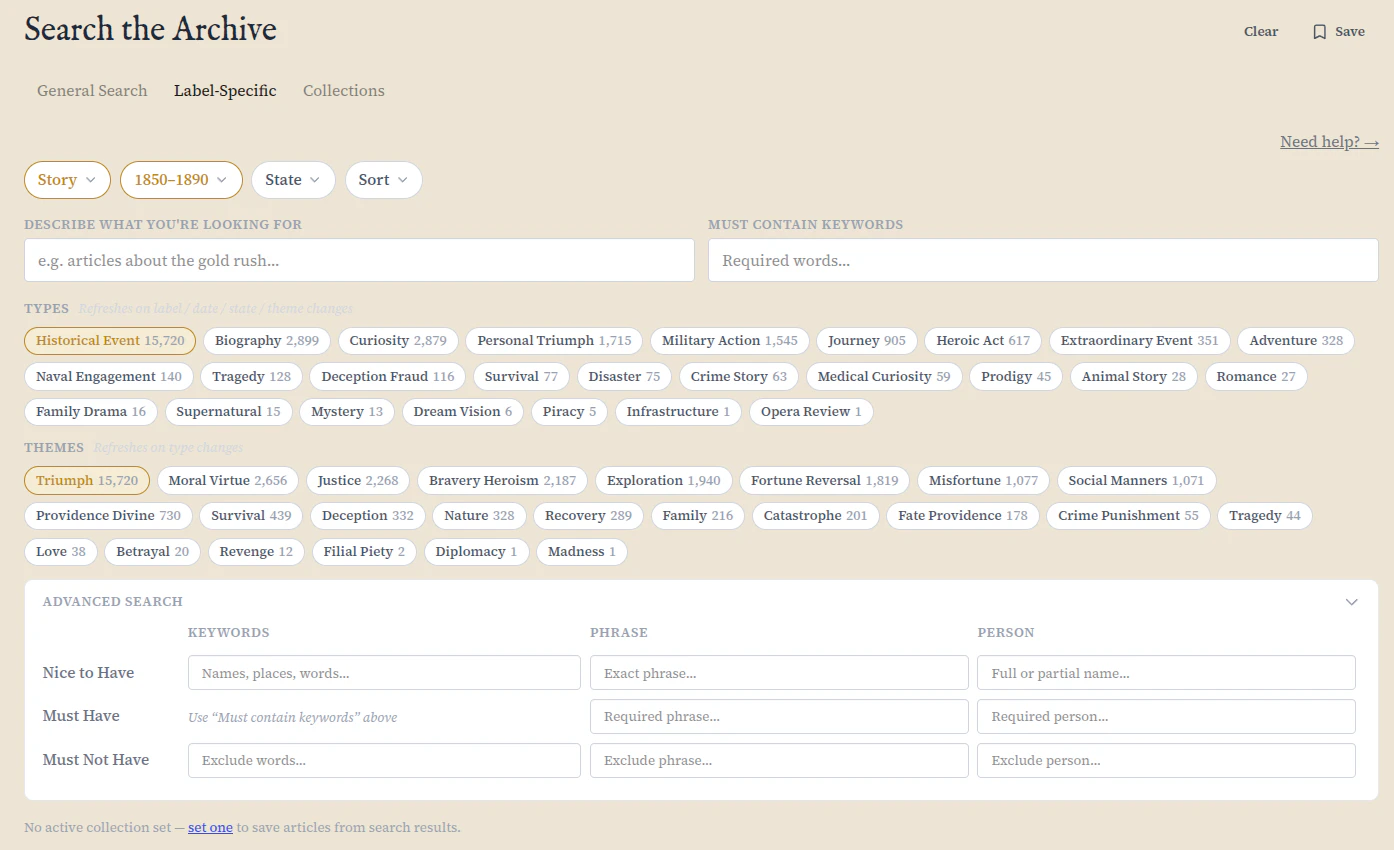Click the Must Contain Keywords input
This screenshot has width=1394, height=850.
1043,260
